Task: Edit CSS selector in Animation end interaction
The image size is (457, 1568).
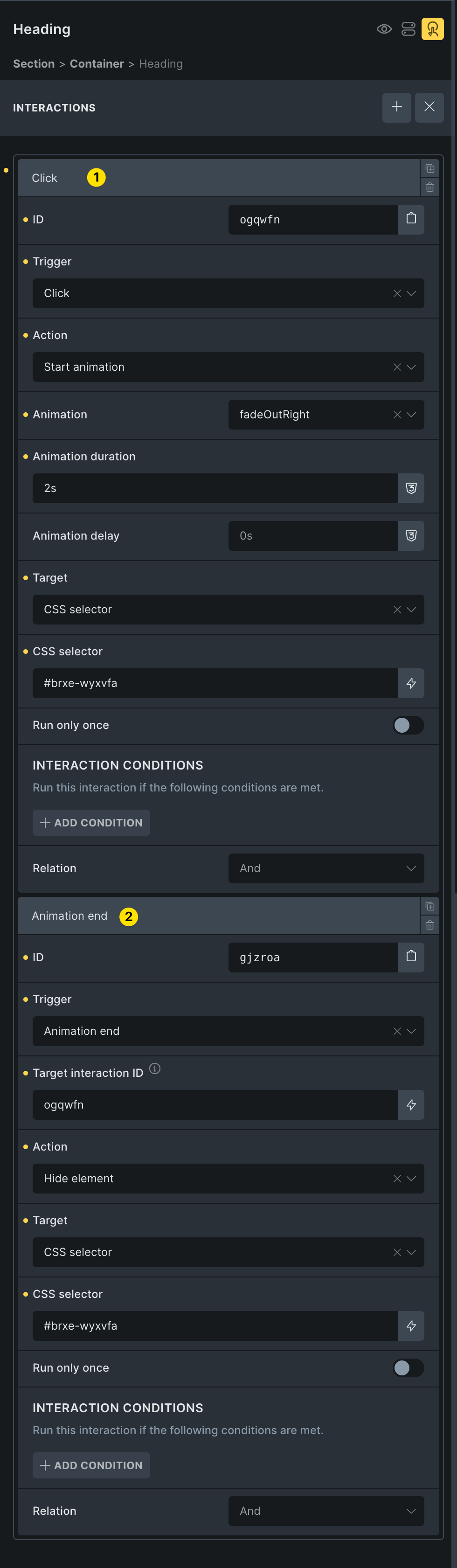Action: [215, 1326]
